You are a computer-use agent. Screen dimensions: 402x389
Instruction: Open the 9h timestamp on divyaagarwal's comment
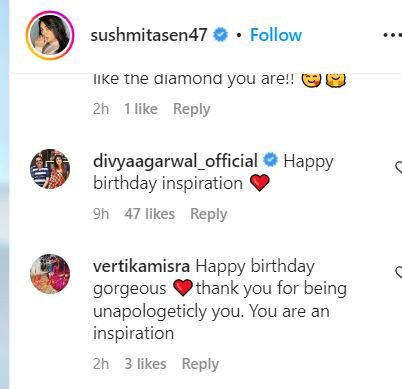[x=101, y=214]
